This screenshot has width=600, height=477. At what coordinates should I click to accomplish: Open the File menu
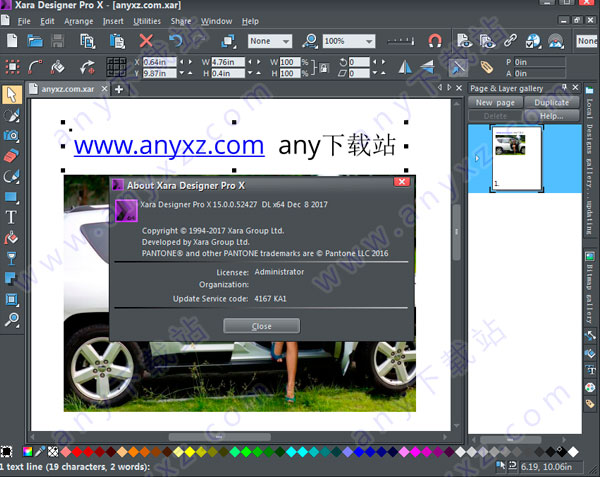(x=24, y=21)
